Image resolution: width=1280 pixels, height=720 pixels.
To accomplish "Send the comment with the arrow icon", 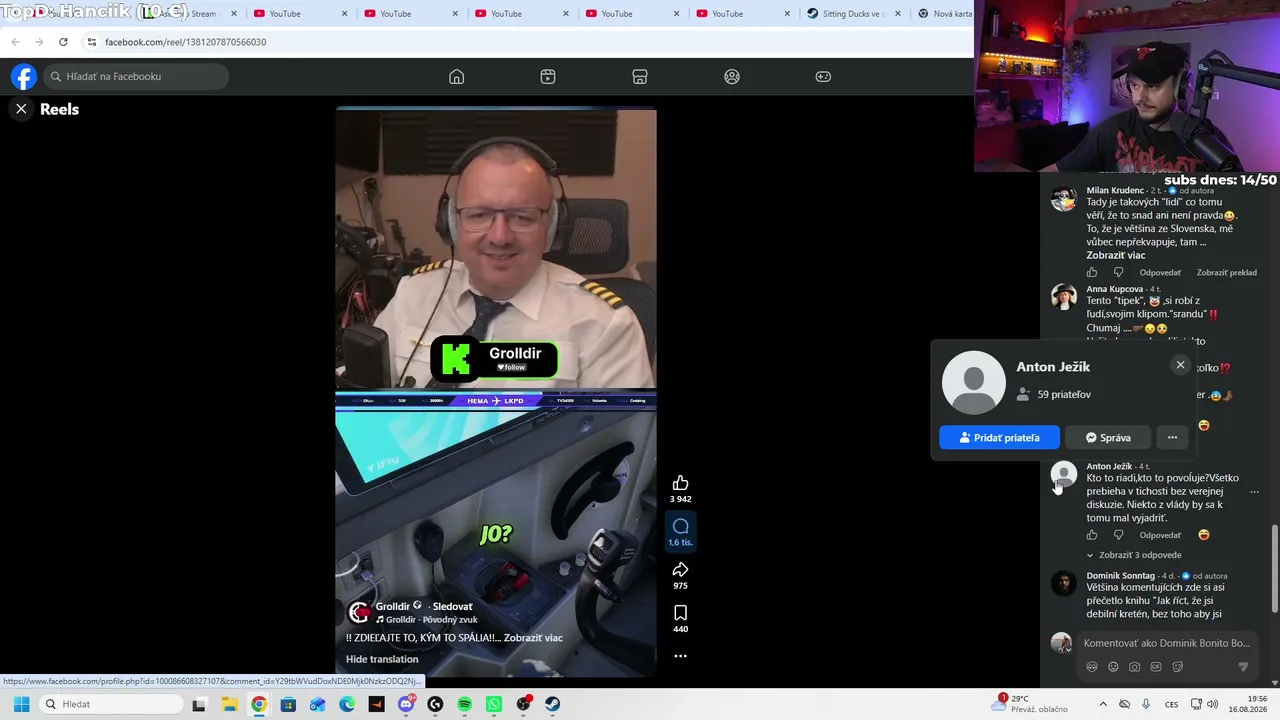I will [x=1244, y=667].
